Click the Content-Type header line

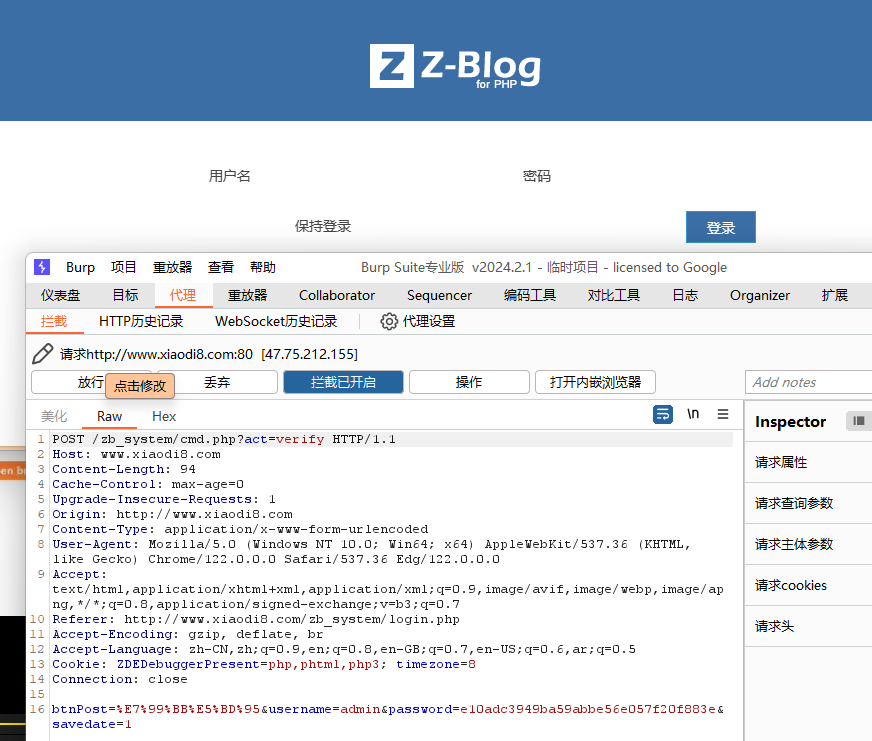click(x=240, y=529)
